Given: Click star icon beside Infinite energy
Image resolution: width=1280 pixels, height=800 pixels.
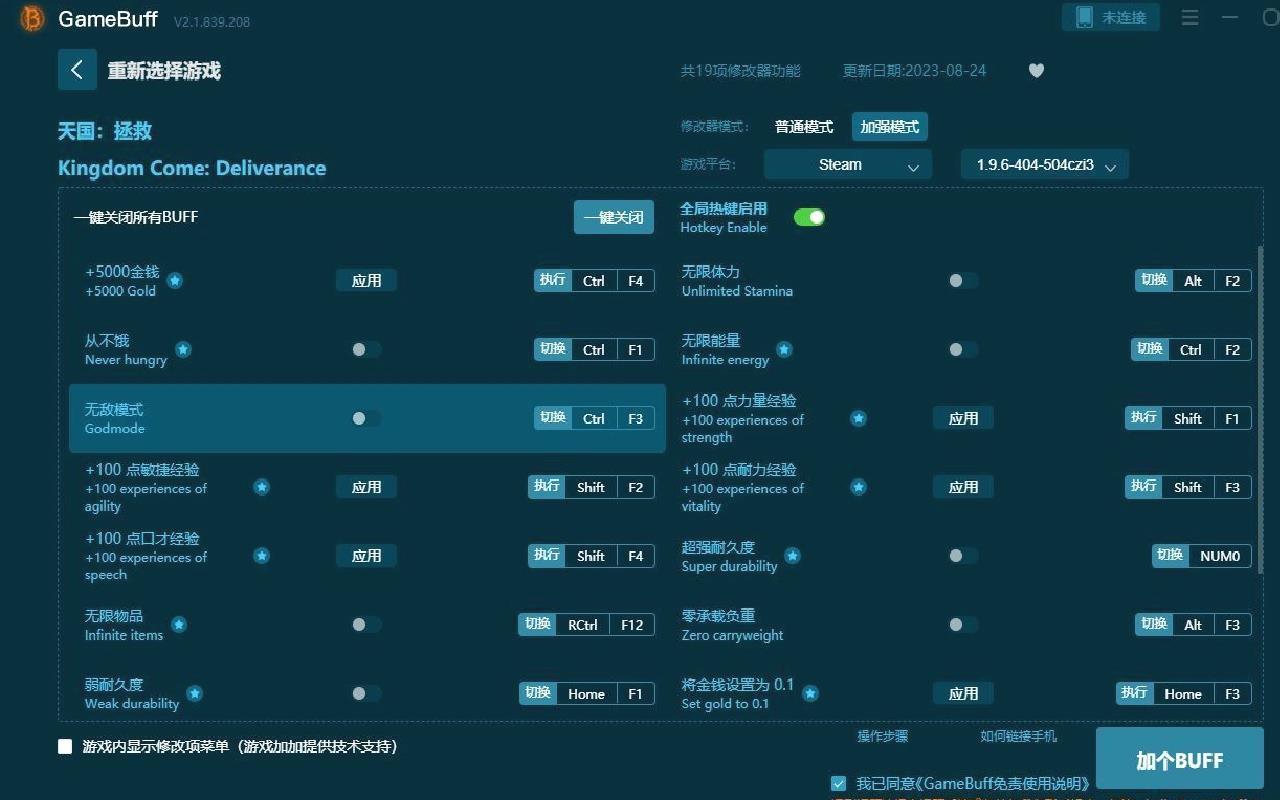Looking at the screenshot, I should click(x=784, y=349).
